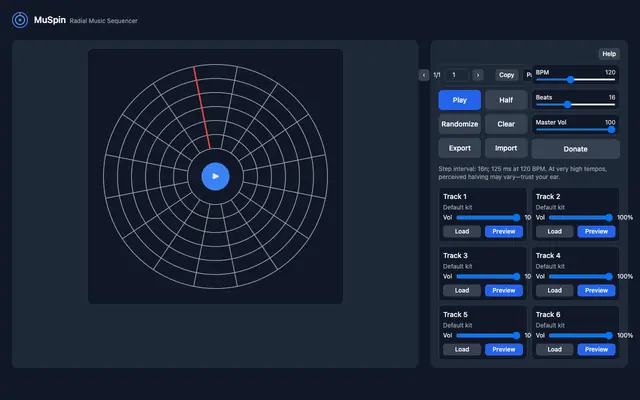This screenshot has height=400, width=640.
Task: Click Track 5 Default kit text
Action: (458, 325)
